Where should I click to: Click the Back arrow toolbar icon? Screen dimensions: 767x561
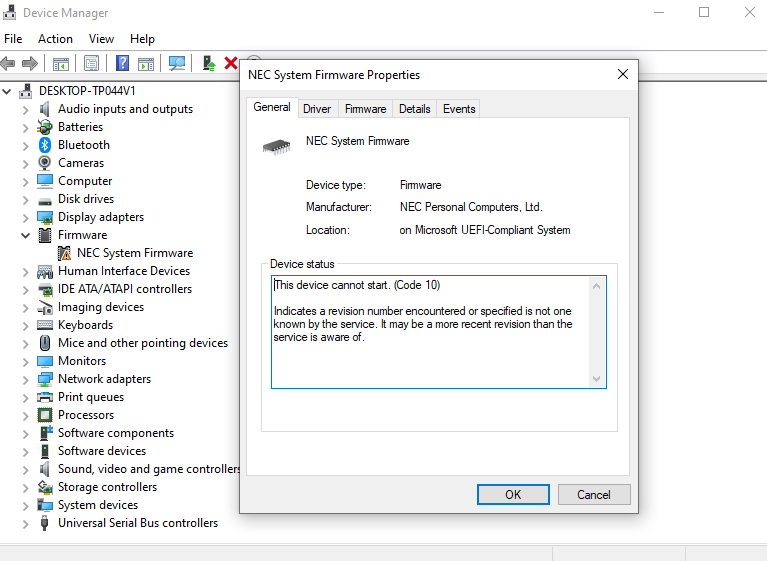pos(8,63)
